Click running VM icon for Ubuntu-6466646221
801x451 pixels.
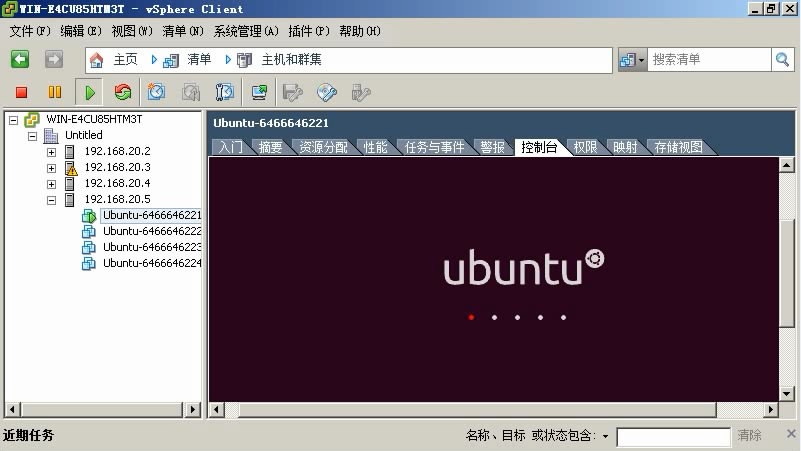coord(89,216)
